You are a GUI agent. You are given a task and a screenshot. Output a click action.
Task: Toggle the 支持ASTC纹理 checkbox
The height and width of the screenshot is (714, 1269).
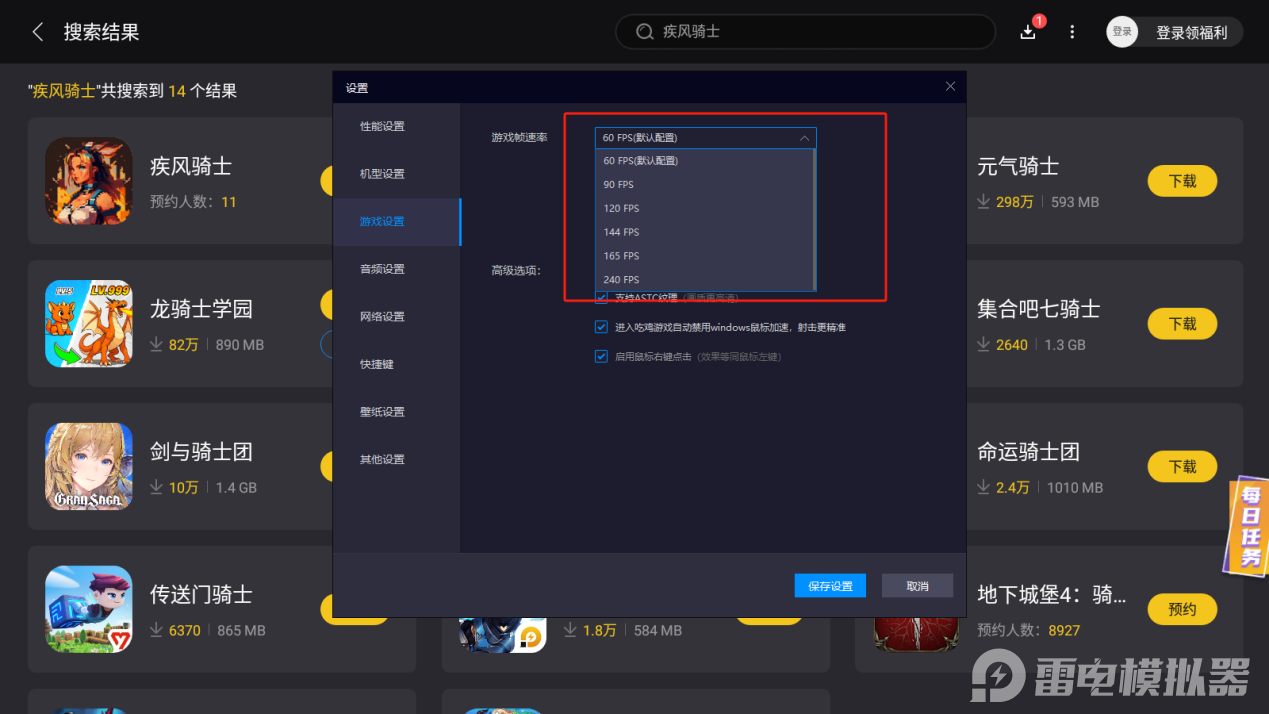602,296
